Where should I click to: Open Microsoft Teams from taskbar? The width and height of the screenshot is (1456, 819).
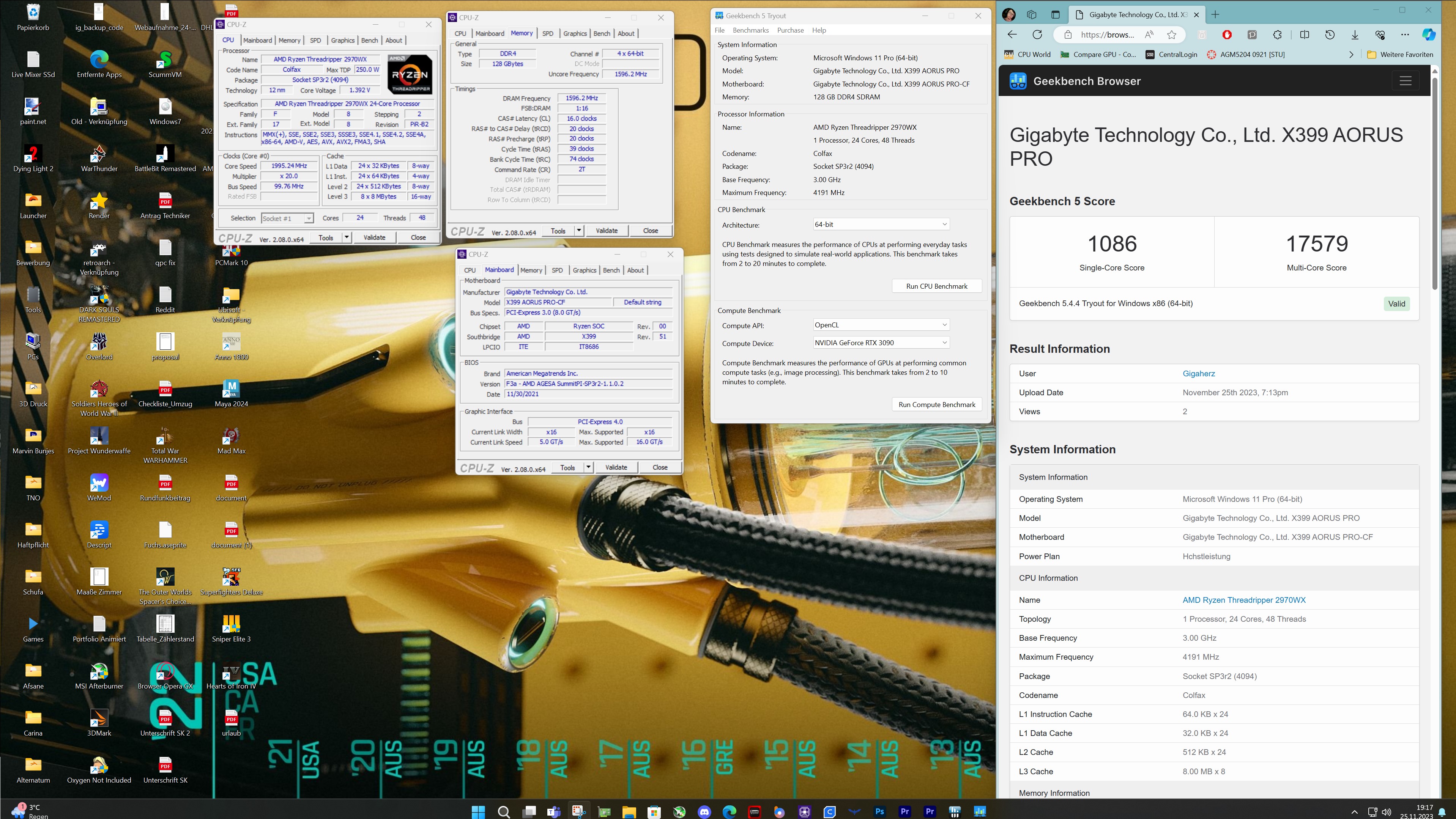click(x=553, y=812)
